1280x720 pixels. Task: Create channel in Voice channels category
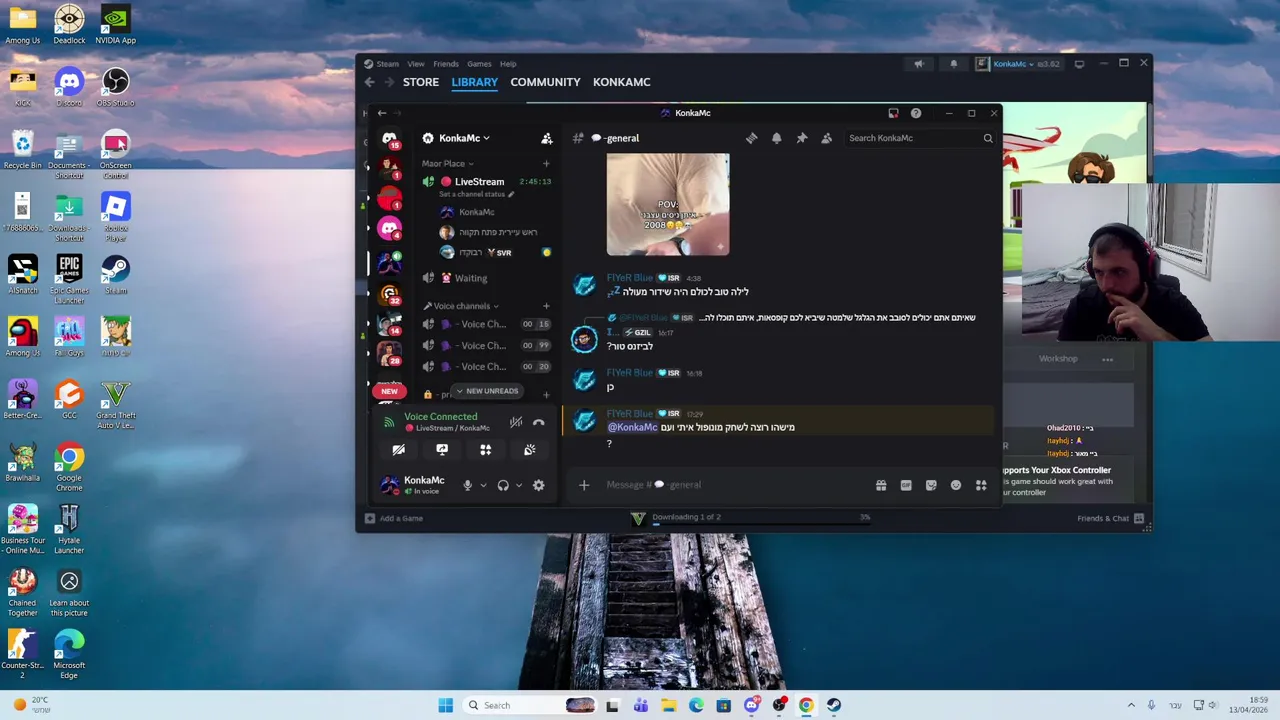point(546,306)
